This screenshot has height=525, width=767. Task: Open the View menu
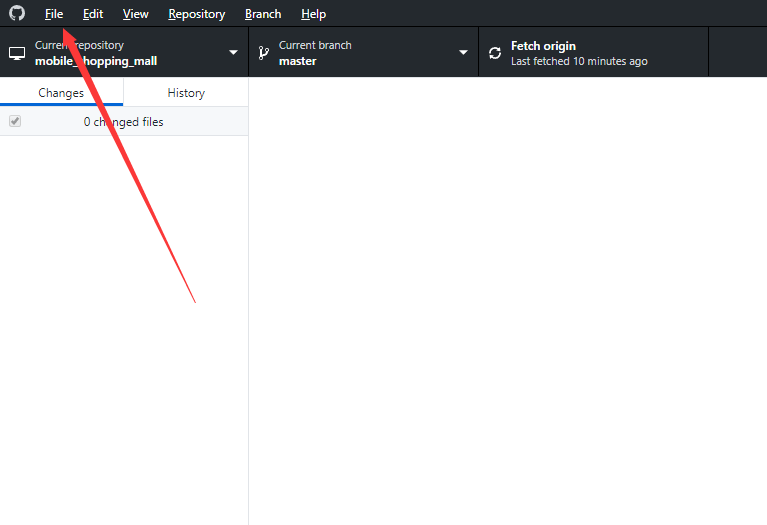point(136,14)
